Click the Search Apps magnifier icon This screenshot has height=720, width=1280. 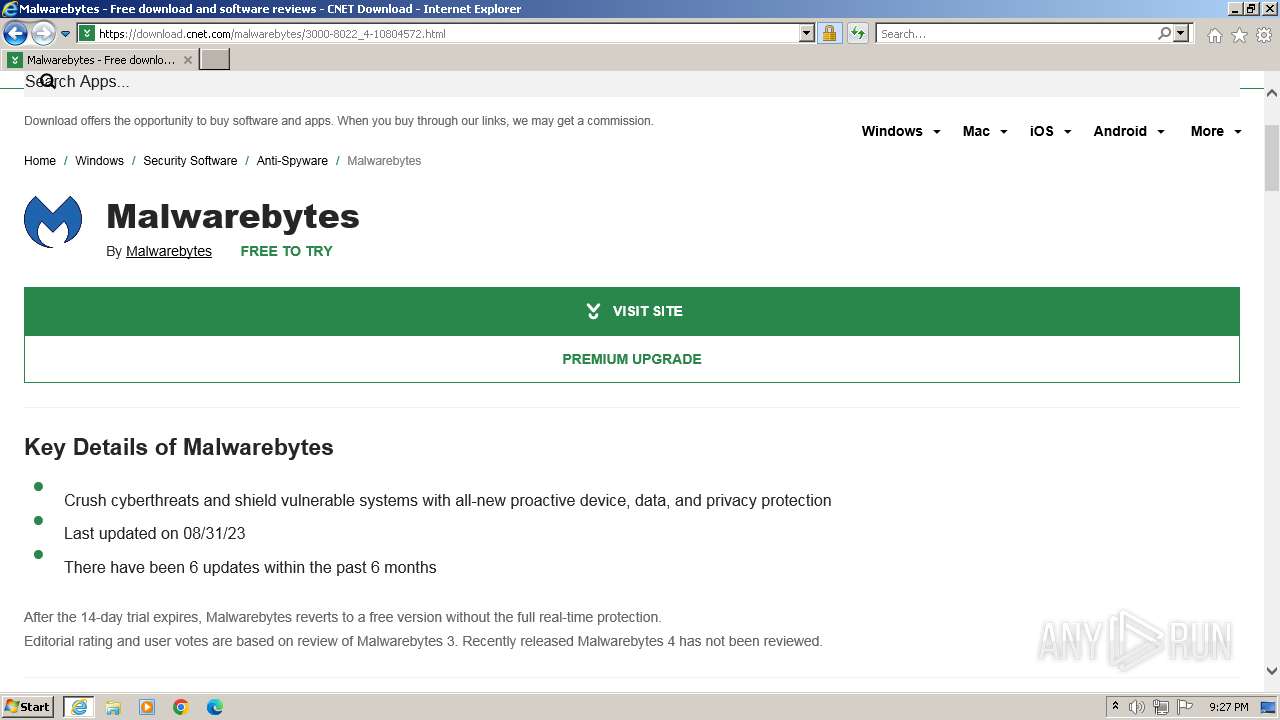pos(47,81)
